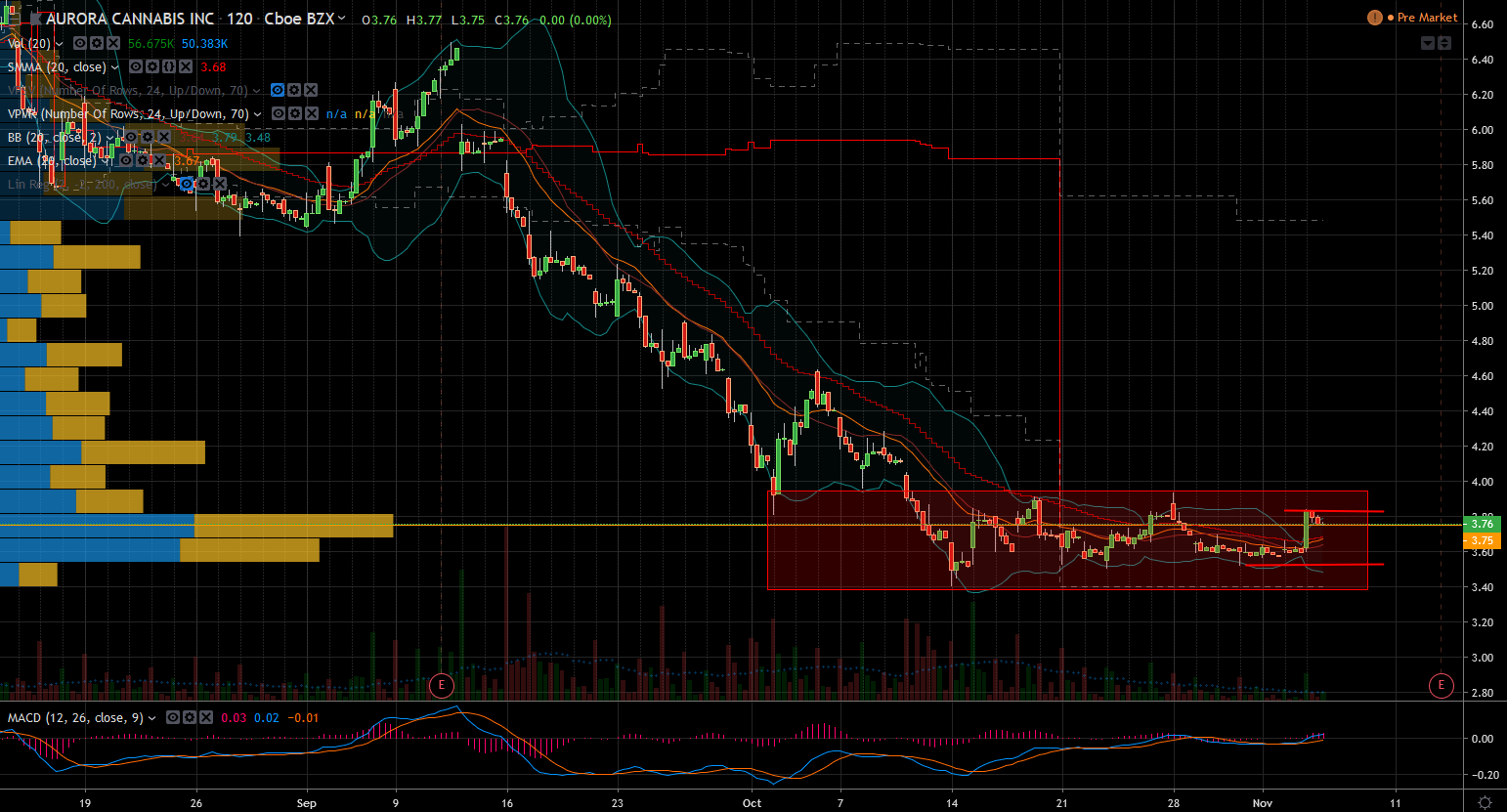Click the orange 3.75 price label on axis

click(1483, 540)
